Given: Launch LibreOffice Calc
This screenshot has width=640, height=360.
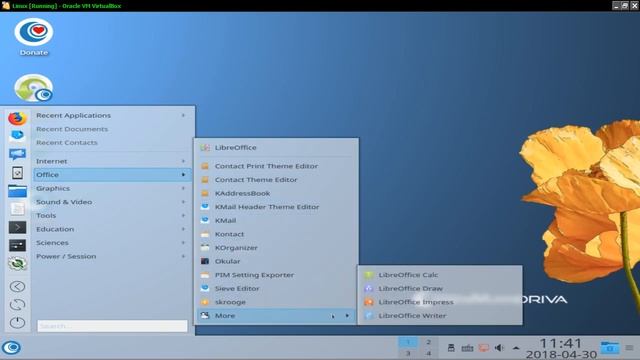Looking at the screenshot, I should tap(440, 275).
